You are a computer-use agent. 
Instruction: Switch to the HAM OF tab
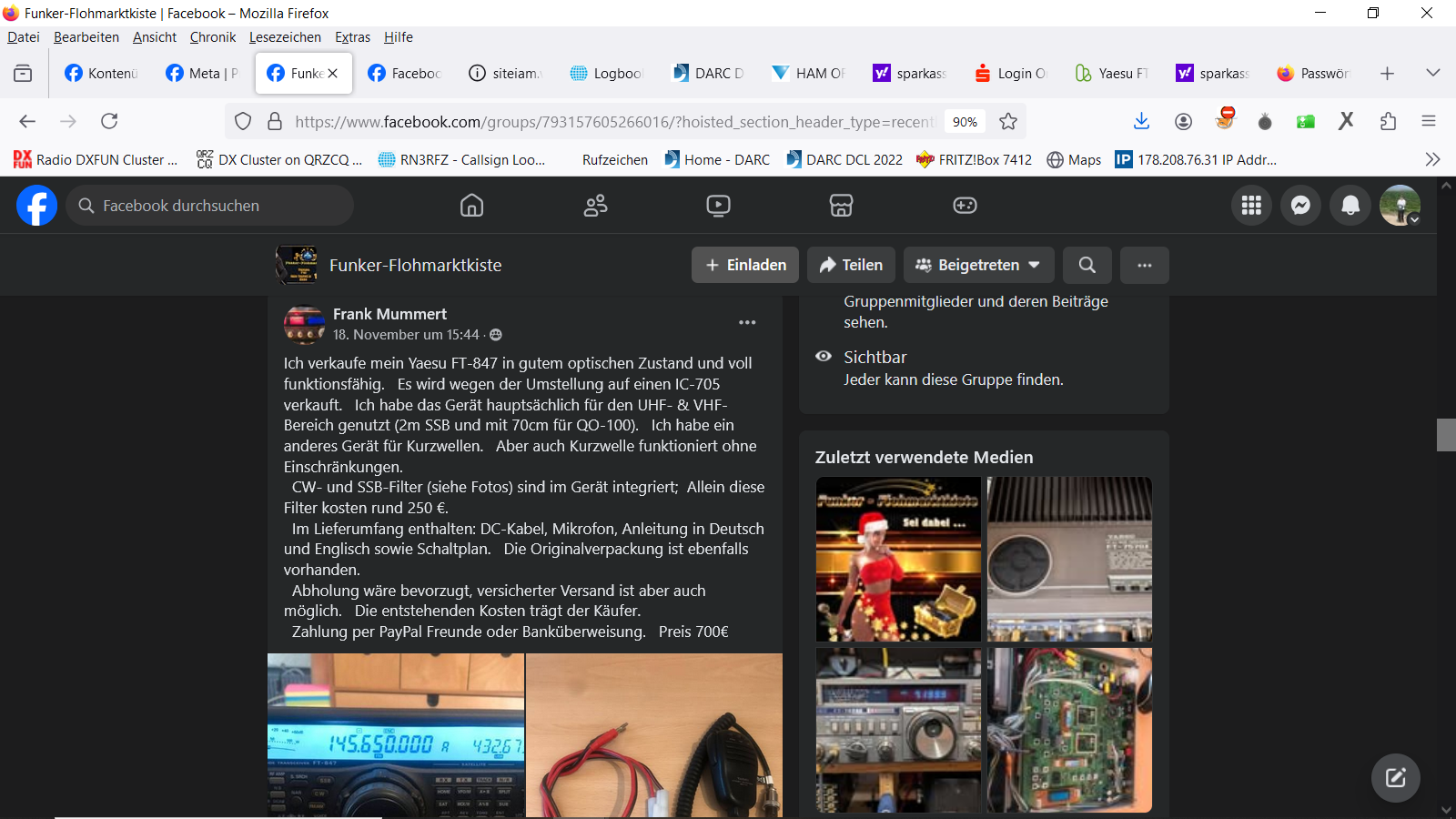click(x=809, y=73)
